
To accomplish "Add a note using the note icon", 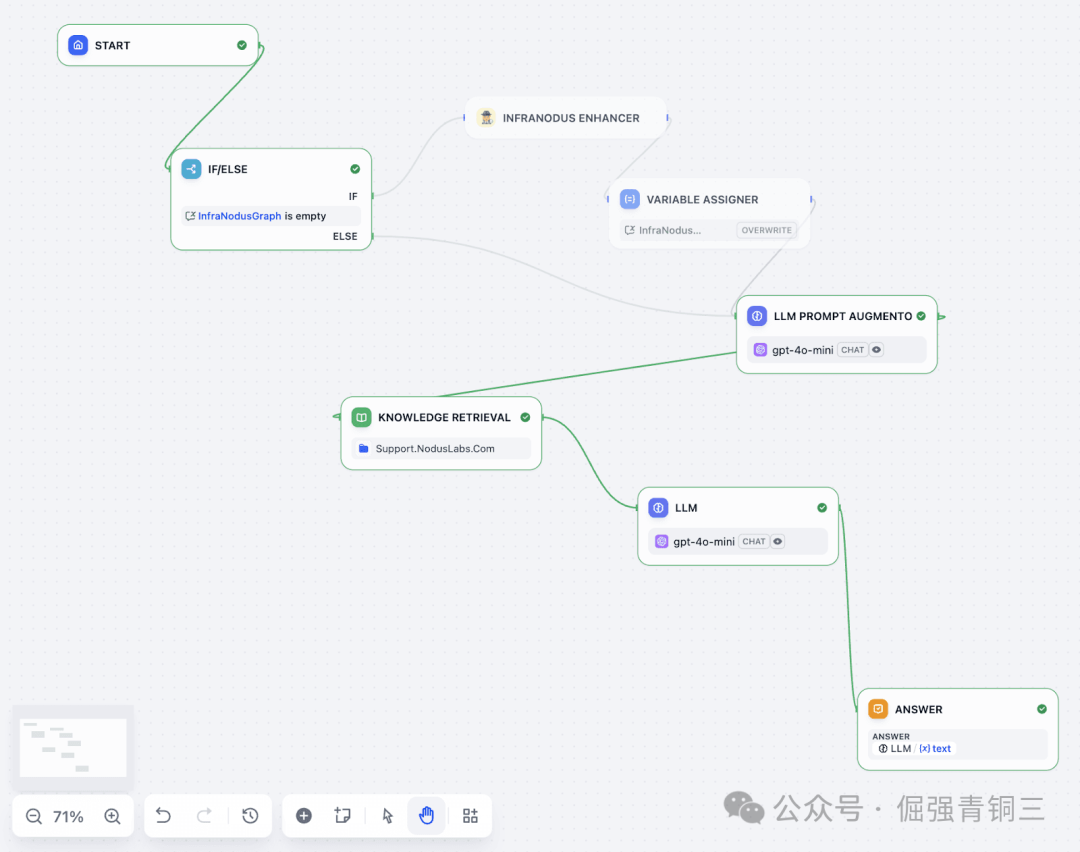I will tap(342, 815).
